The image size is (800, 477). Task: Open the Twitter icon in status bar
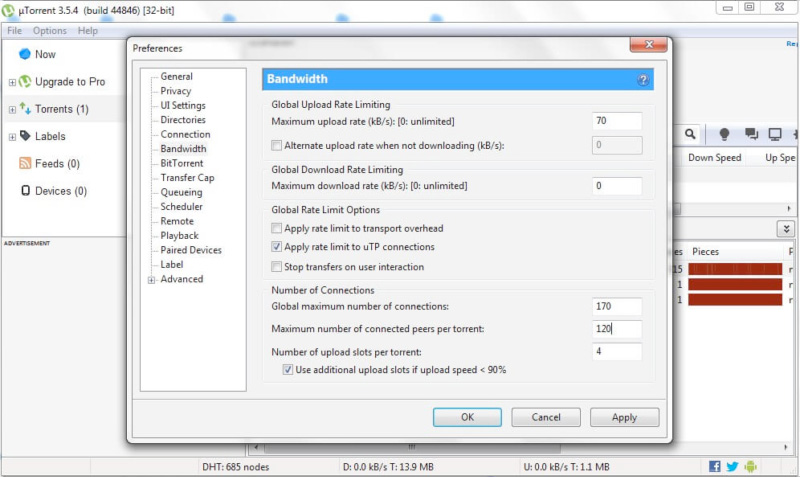(x=732, y=466)
